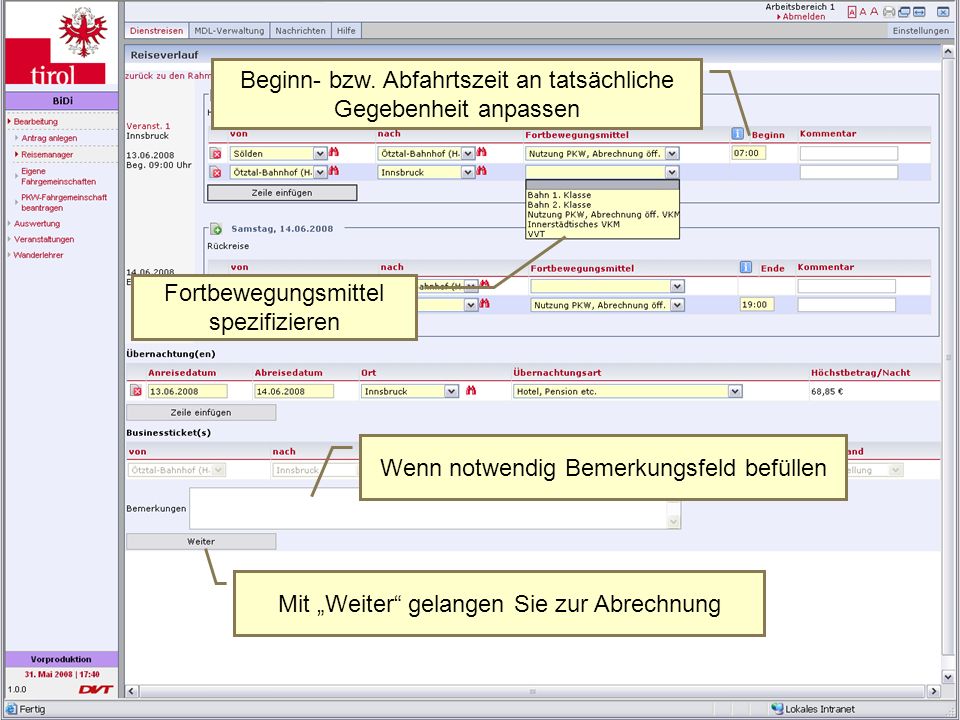960x720 pixels.
Task: Search location in Rückreise 19:00 row
Action: click(x=484, y=304)
